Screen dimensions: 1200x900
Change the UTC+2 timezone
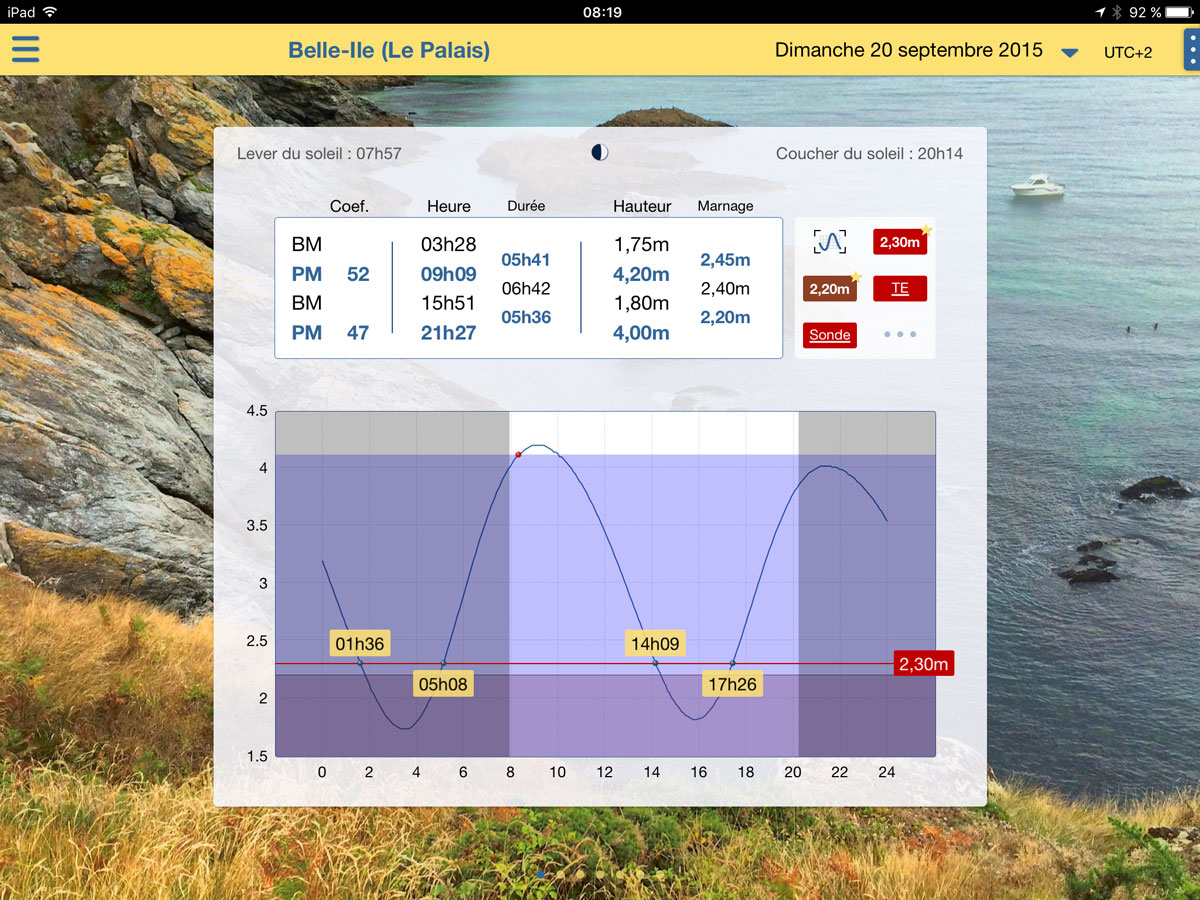(1128, 52)
